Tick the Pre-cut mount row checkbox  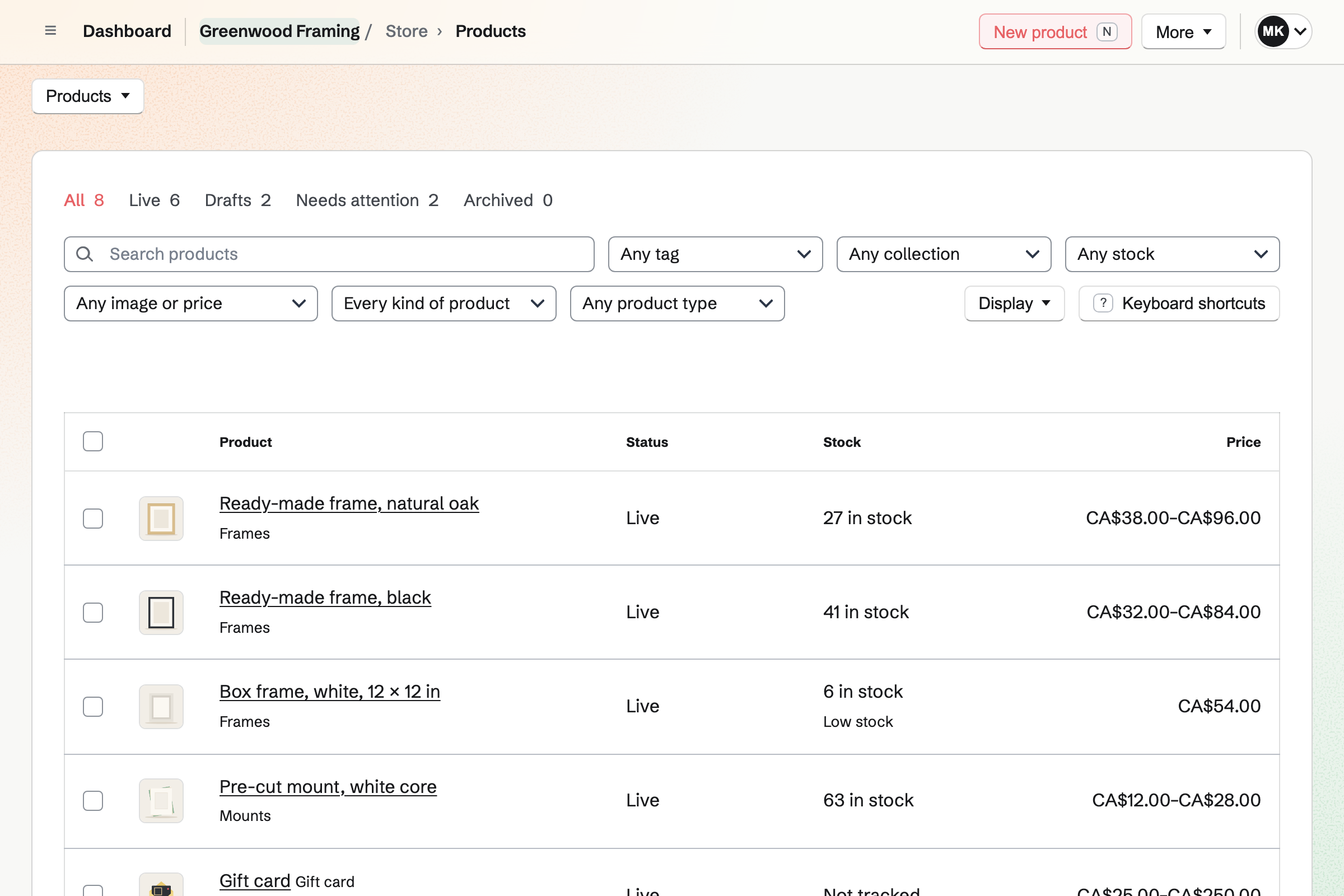[x=92, y=801]
